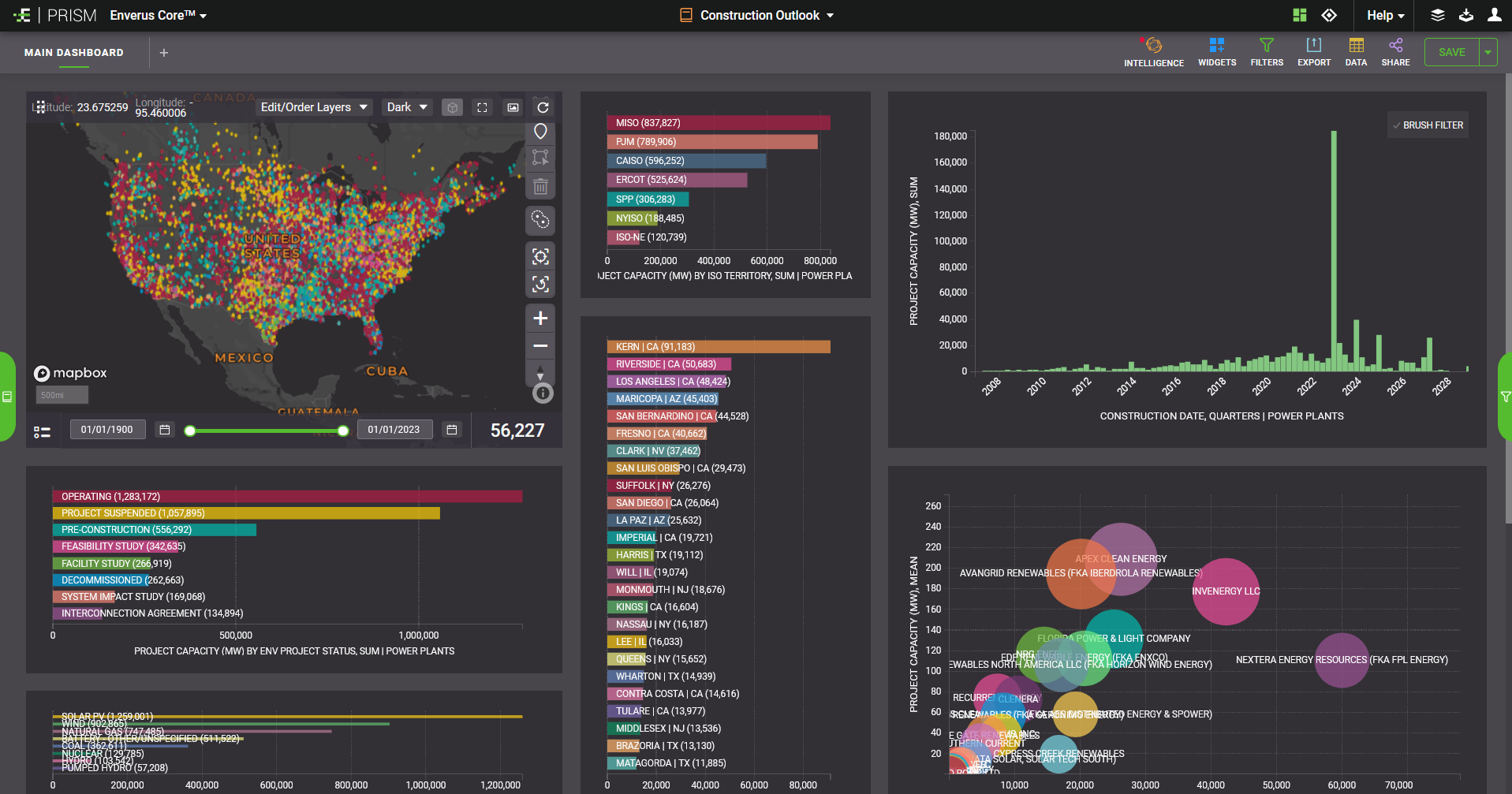Viewport: 1512px width, 794px height.
Task: Open the Help menu
Action: tap(1385, 16)
